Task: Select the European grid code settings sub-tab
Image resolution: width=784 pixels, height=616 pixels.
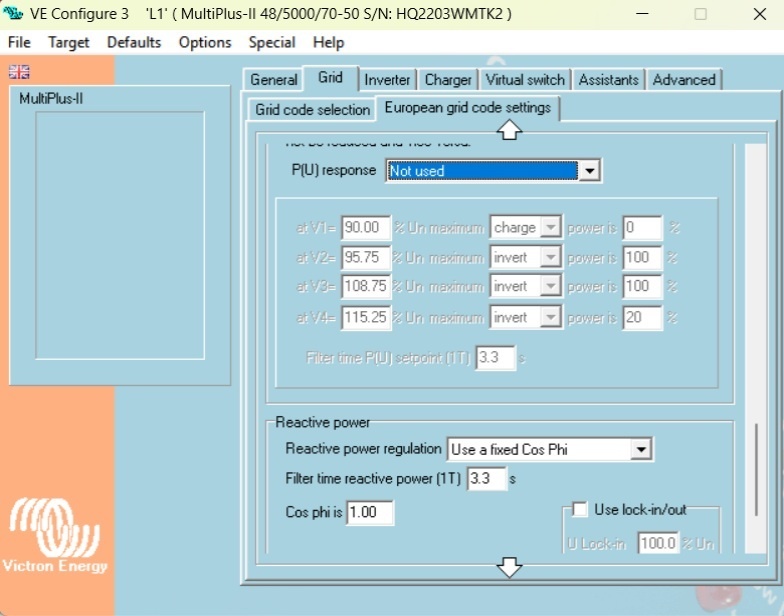Action: 468,108
